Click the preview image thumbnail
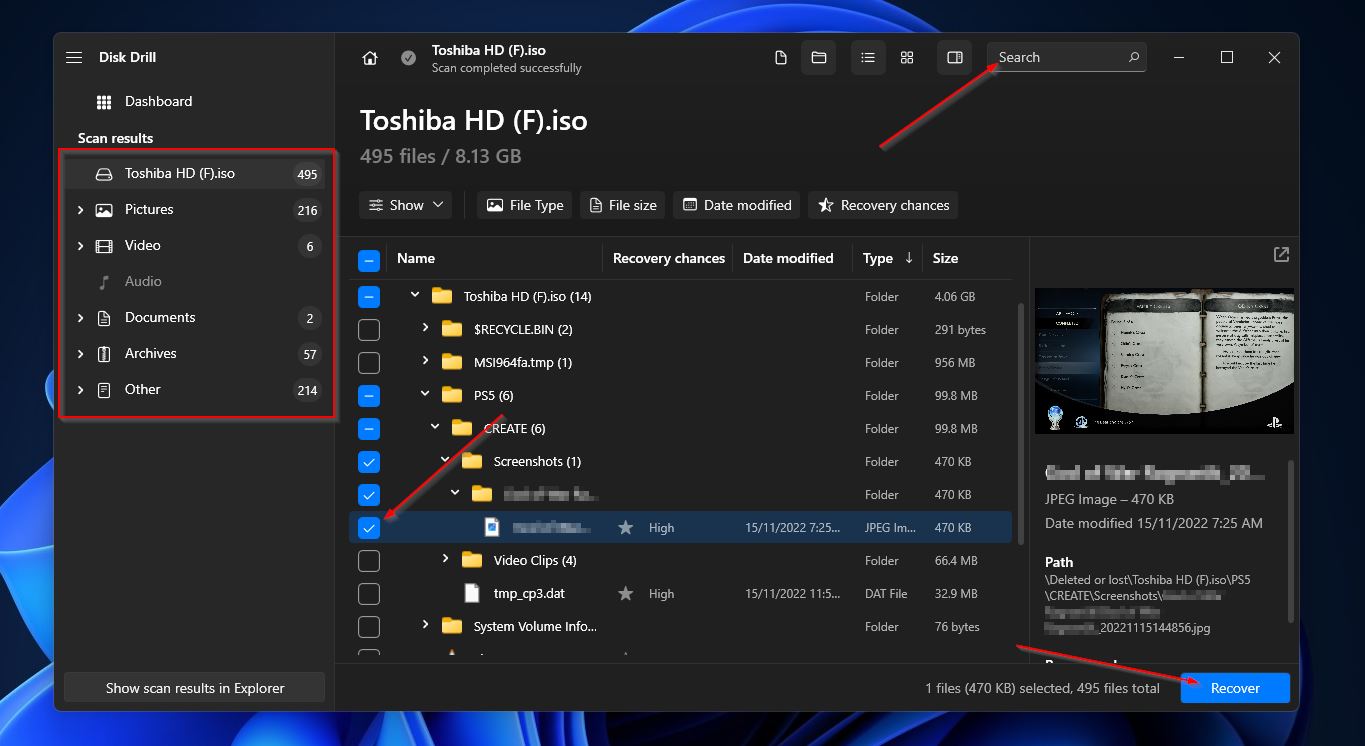The height and width of the screenshot is (746, 1365). (x=1164, y=361)
